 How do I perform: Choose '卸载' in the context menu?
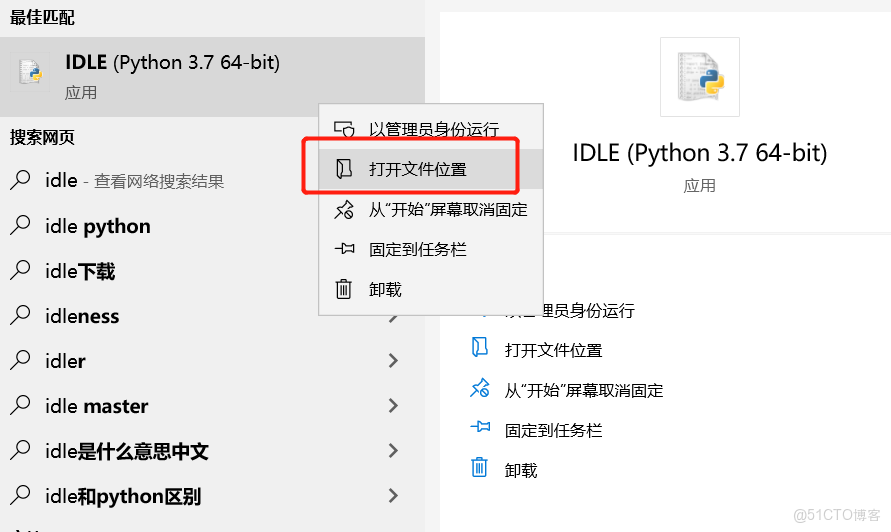click(x=431, y=289)
